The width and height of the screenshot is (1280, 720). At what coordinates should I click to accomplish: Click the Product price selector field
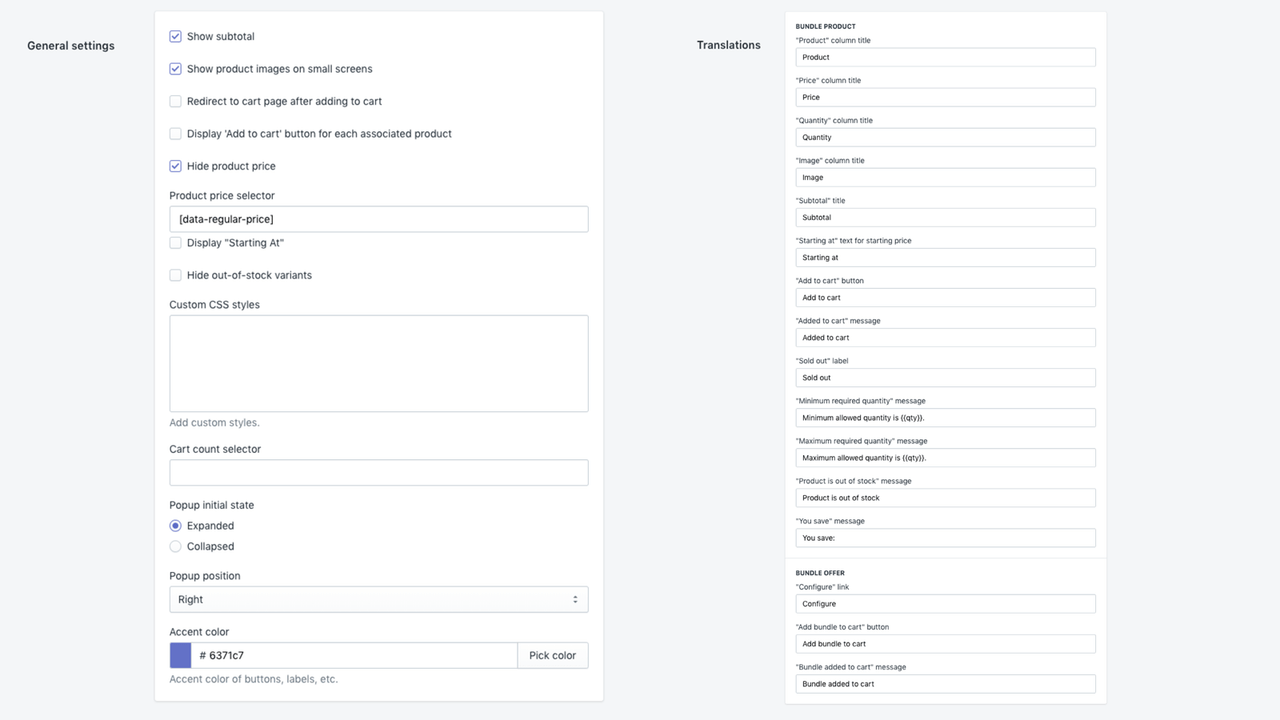pyautogui.click(x=378, y=219)
